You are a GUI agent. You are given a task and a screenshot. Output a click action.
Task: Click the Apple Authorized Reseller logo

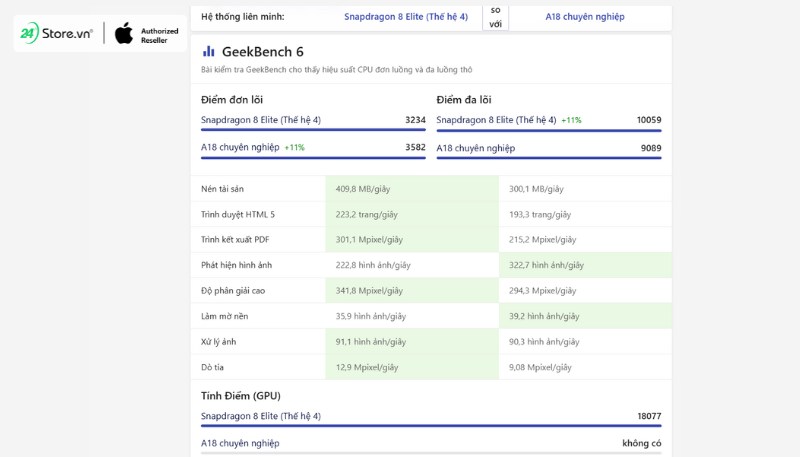tap(146, 34)
